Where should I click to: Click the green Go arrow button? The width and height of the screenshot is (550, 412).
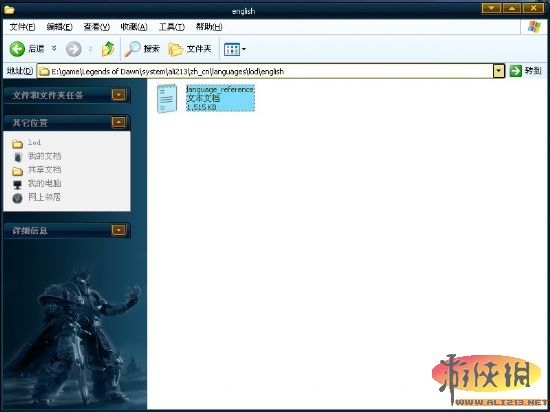(x=516, y=71)
